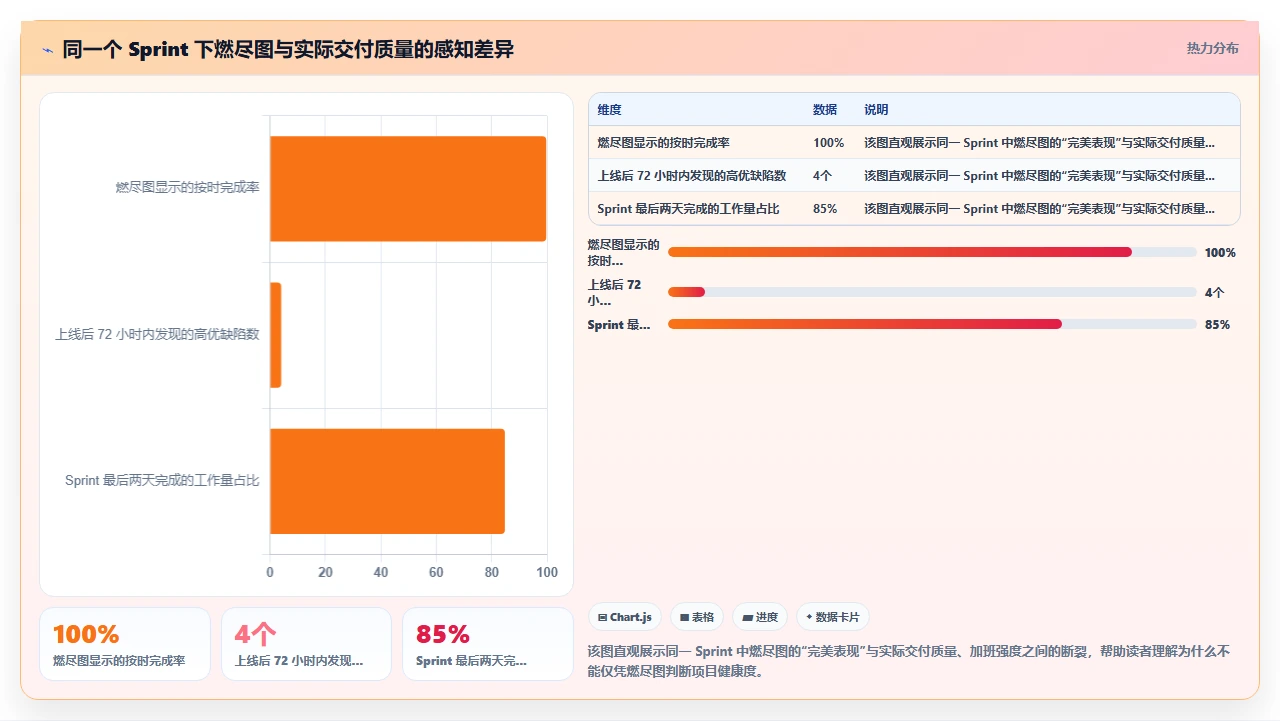Select the Chart.js tag chip
The width and height of the screenshot is (1280, 721).
(624, 617)
